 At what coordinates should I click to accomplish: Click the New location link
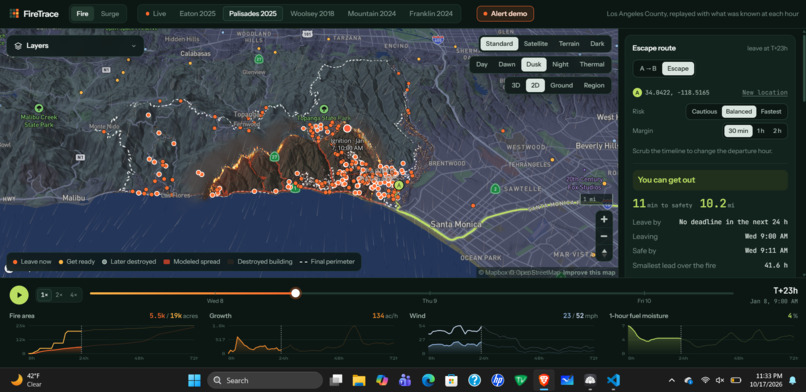coord(764,92)
